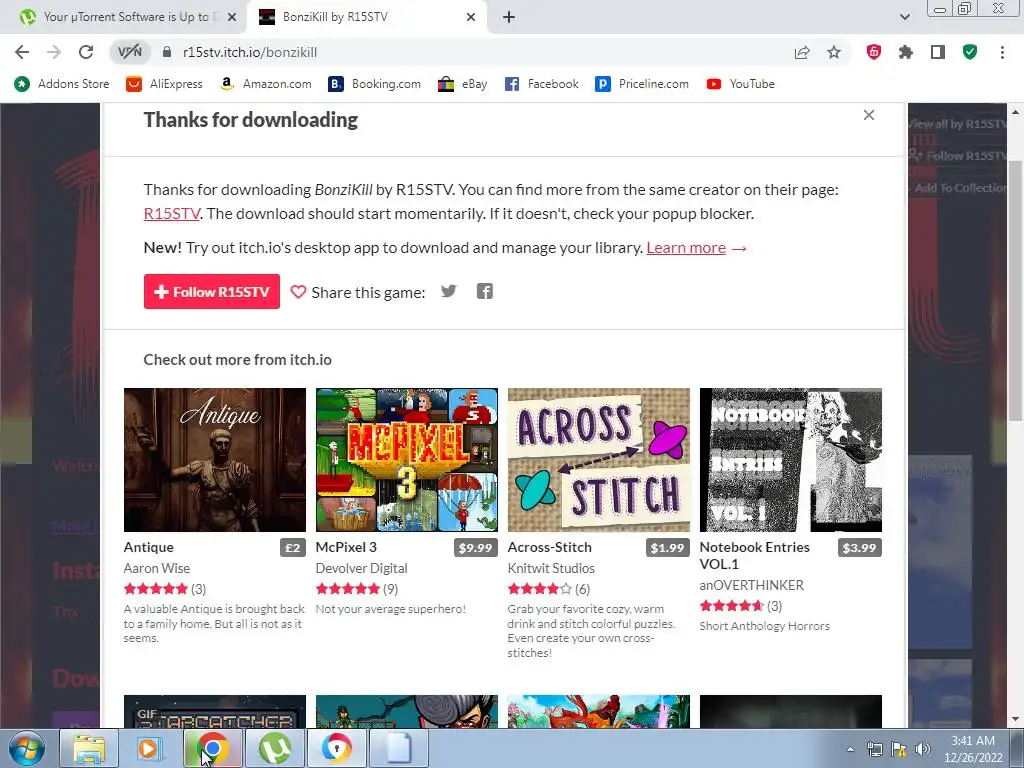Viewport: 1024px width, 768px height.
Task: Open the R15STV creator page link
Action: click(x=171, y=214)
